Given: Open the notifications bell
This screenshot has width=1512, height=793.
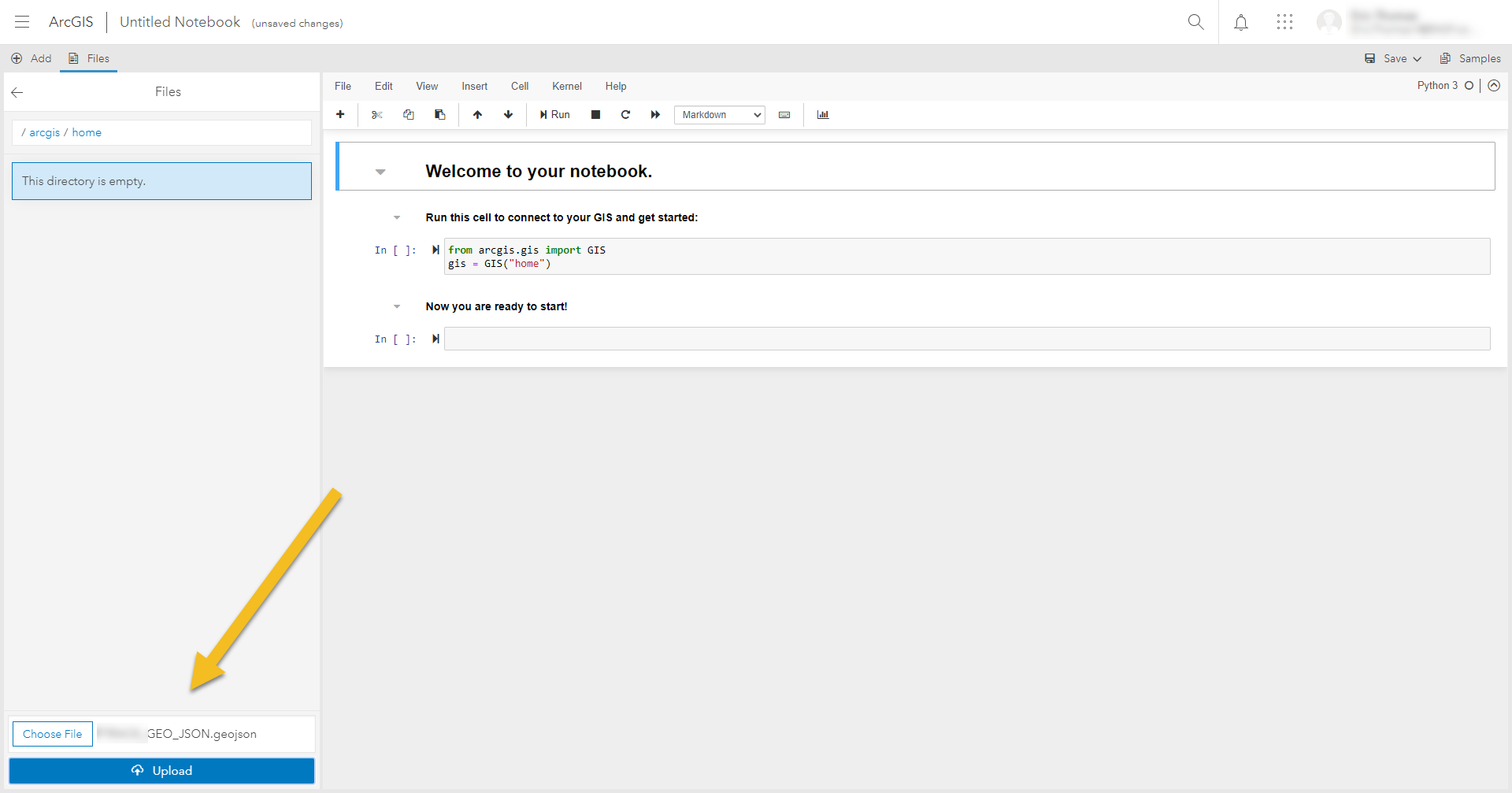Looking at the screenshot, I should [1241, 22].
